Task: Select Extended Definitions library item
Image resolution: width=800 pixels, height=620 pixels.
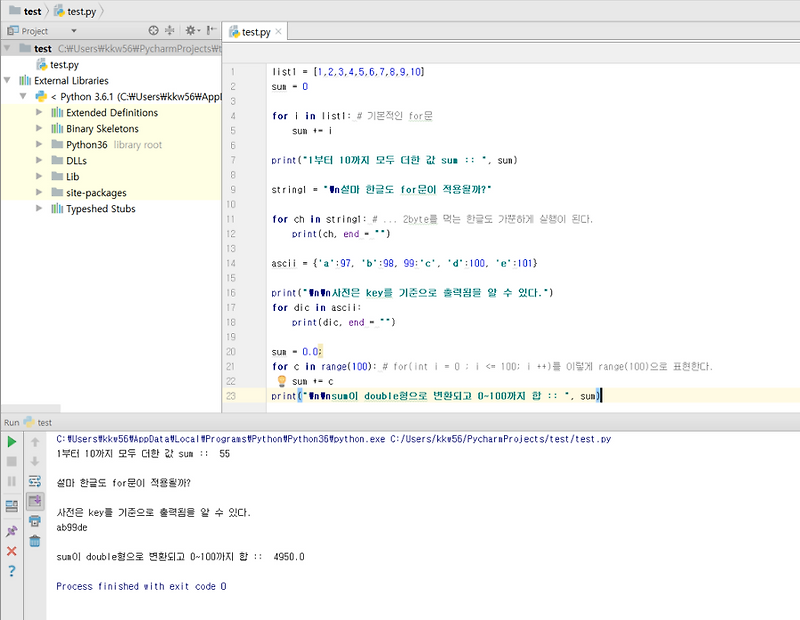Action: (105, 112)
